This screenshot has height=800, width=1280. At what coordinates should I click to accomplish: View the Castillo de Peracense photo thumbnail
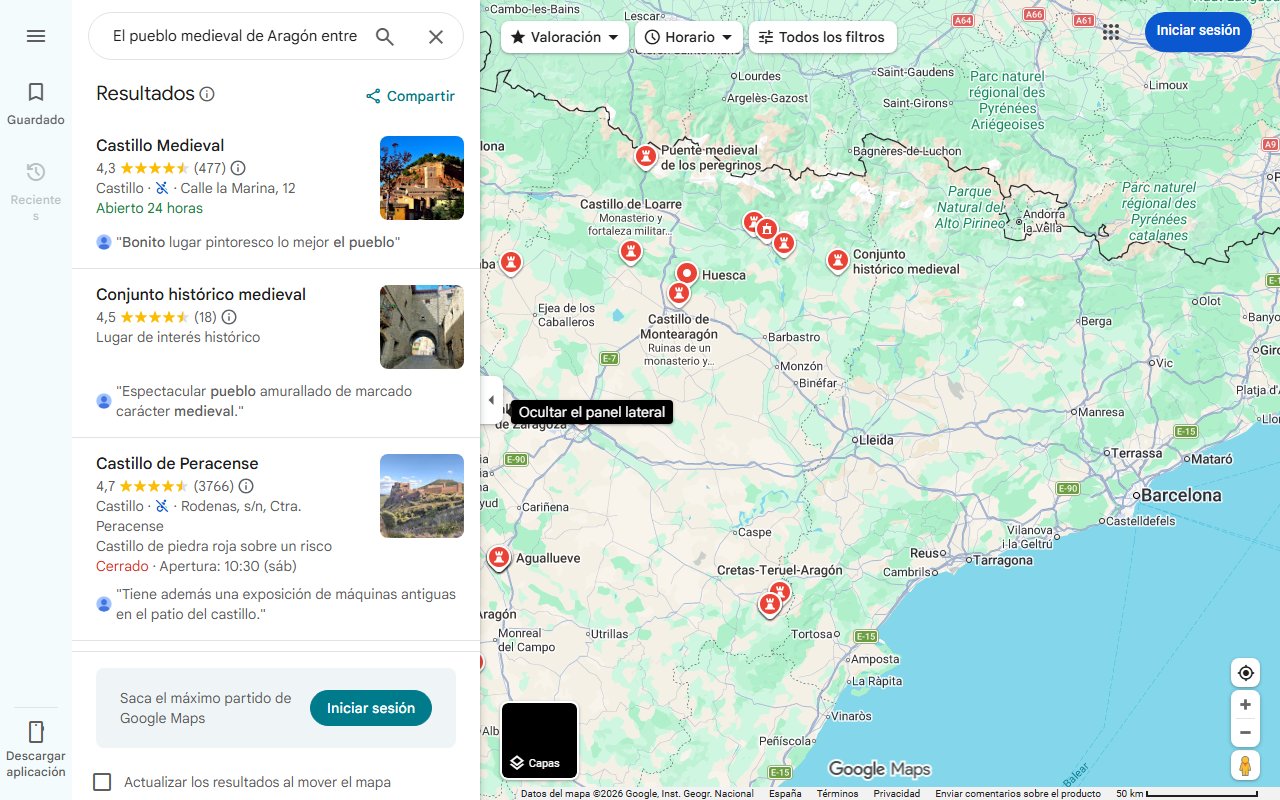tap(421, 496)
